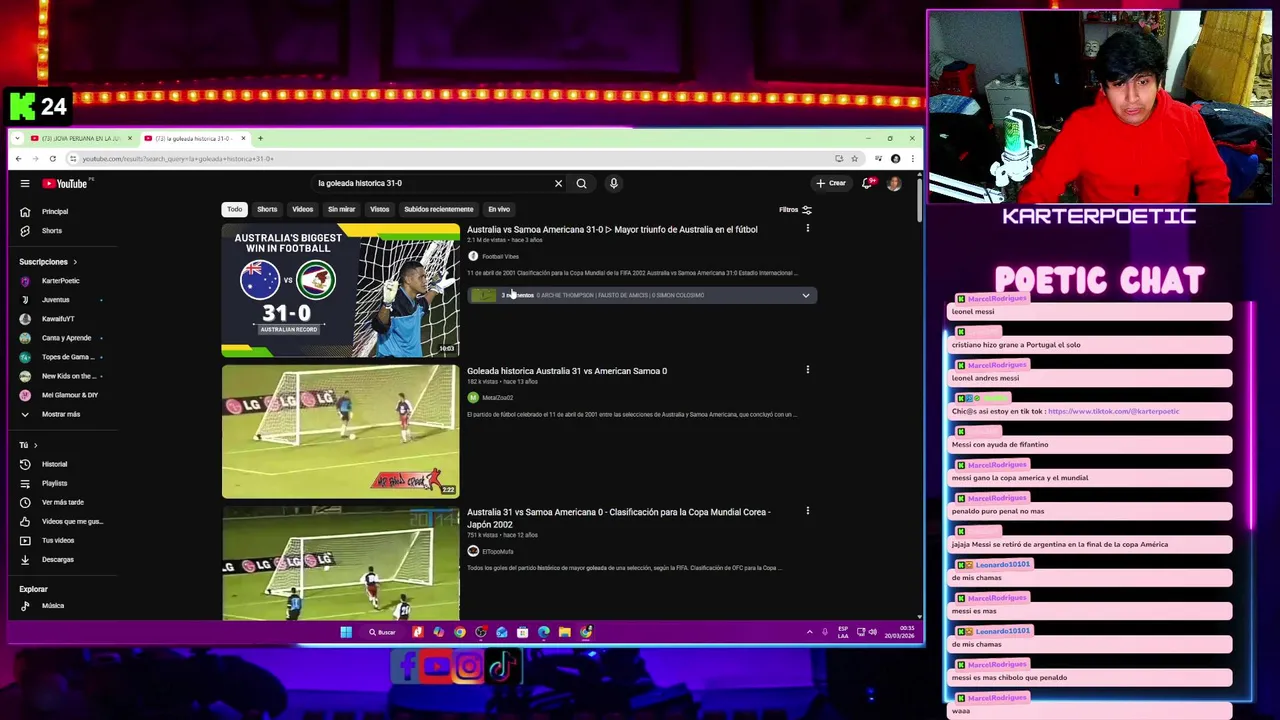
Task: Open the Chrome three-dot menu
Action: click(912, 158)
